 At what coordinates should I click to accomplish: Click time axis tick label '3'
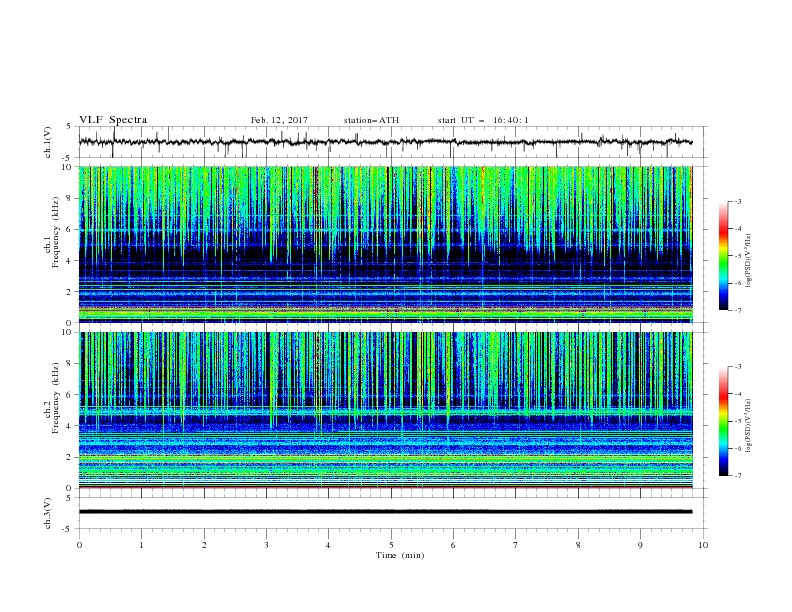(266, 545)
